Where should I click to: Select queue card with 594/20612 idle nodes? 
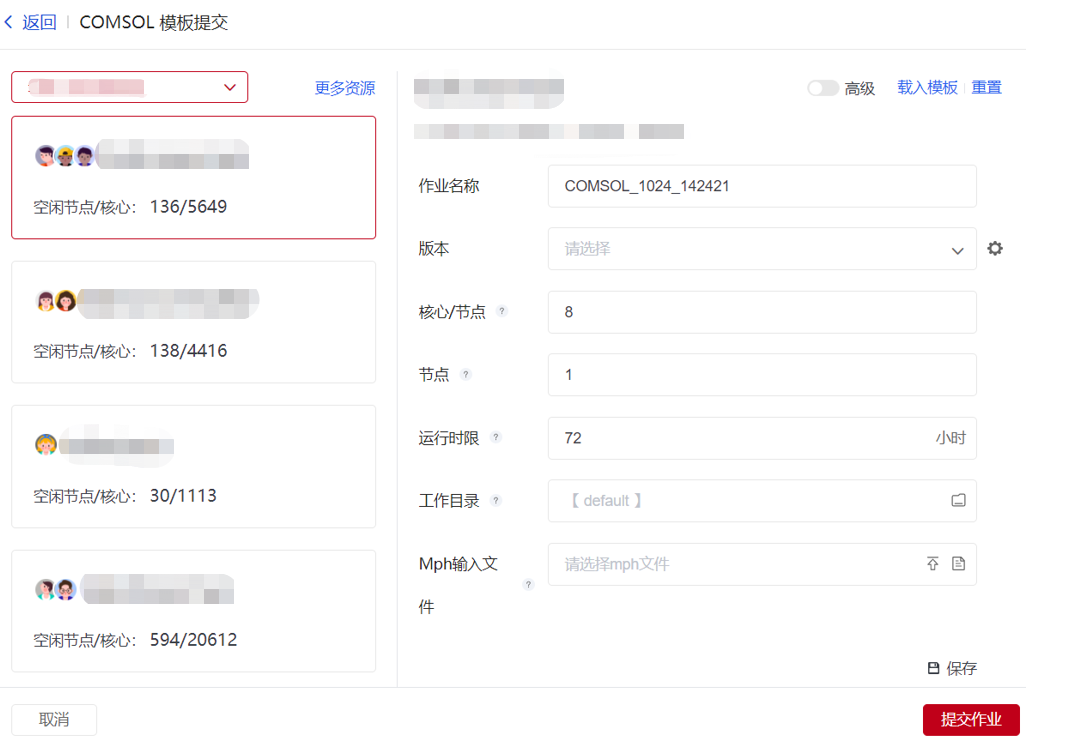point(194,611)
